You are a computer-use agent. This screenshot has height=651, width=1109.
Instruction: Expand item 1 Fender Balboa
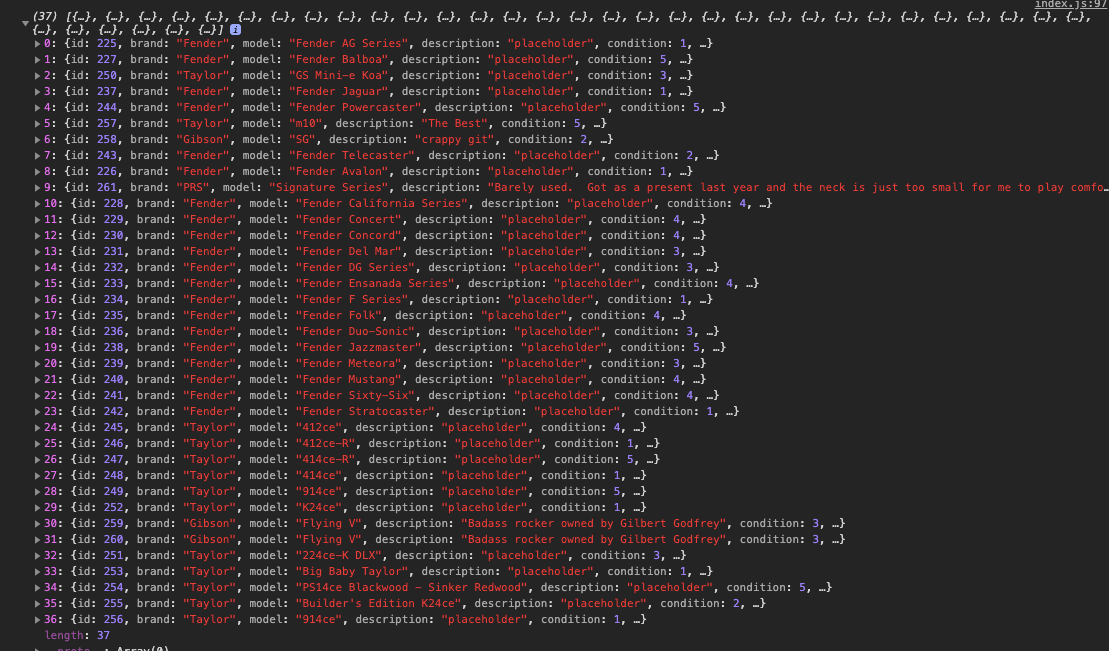pyautogui.click(x=37, y=60)
